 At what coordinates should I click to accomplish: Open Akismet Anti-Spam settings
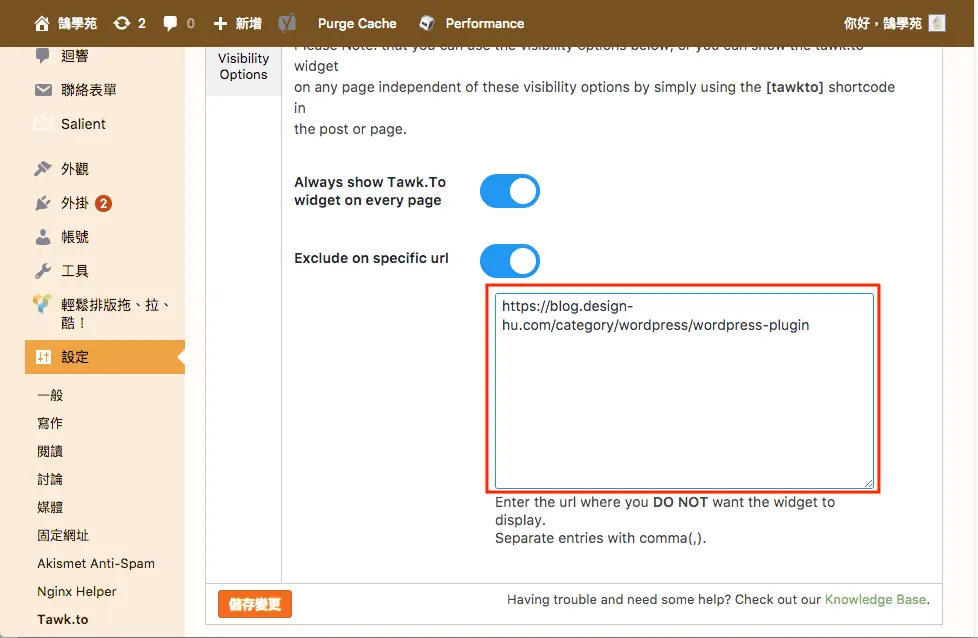(95, 563)
